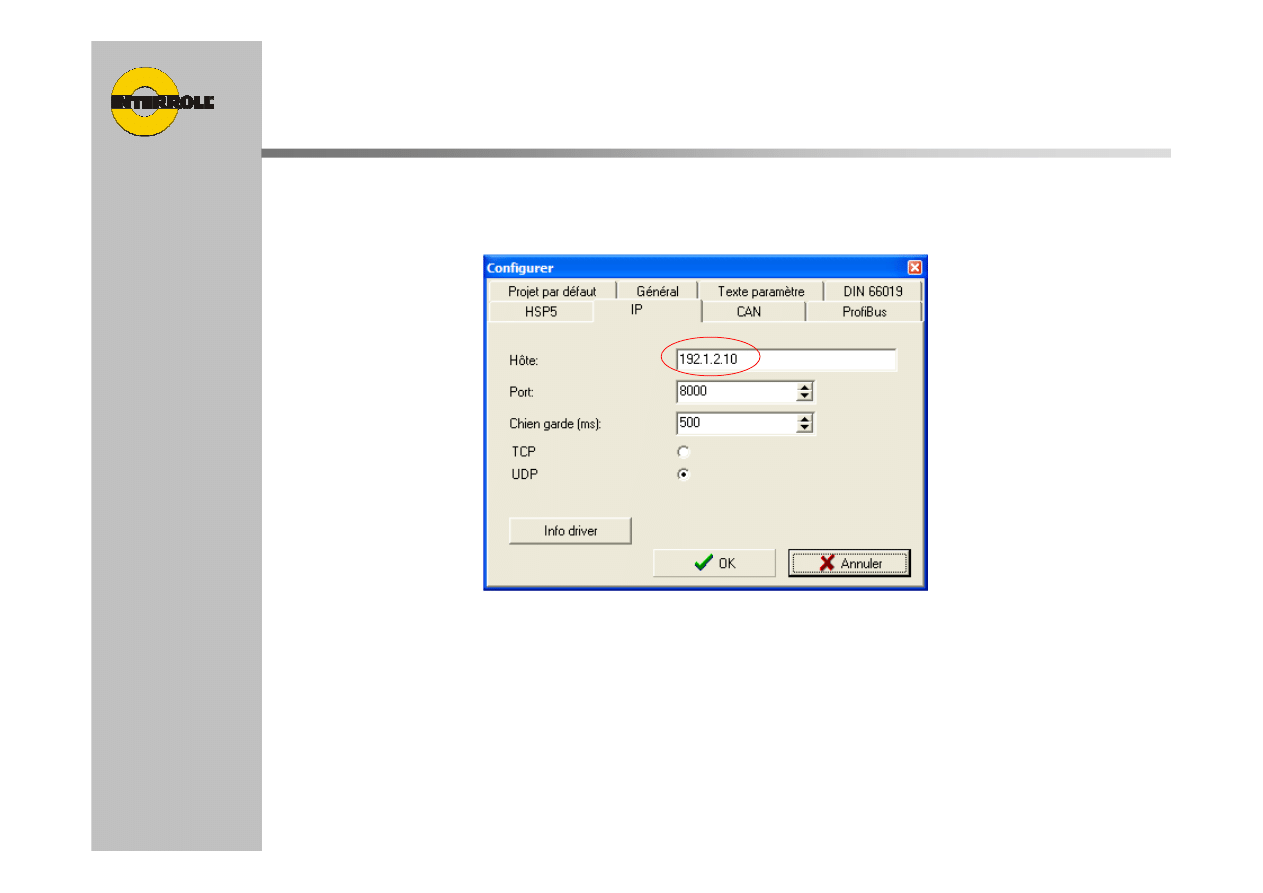Switch to the Projet par défaut tab
Screen dimensions: 1263x893
click(551, 292)
